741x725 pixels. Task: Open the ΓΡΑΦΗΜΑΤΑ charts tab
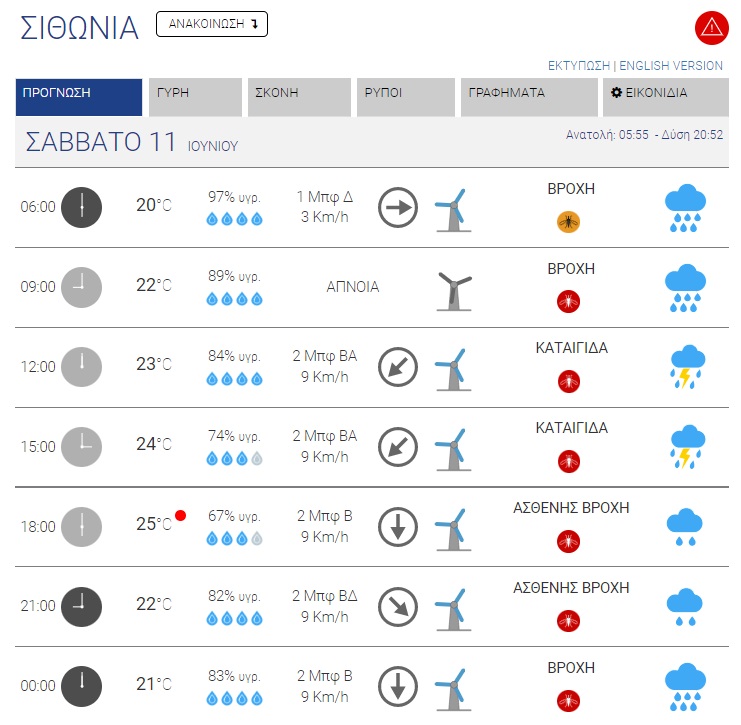(527, 97)
